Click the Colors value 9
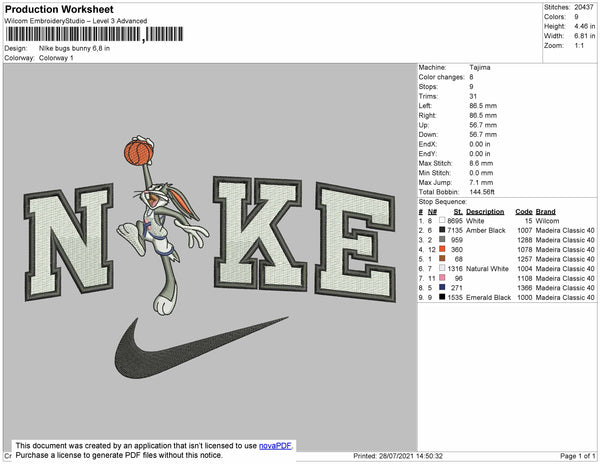600x464 pixels. (576, 16)
